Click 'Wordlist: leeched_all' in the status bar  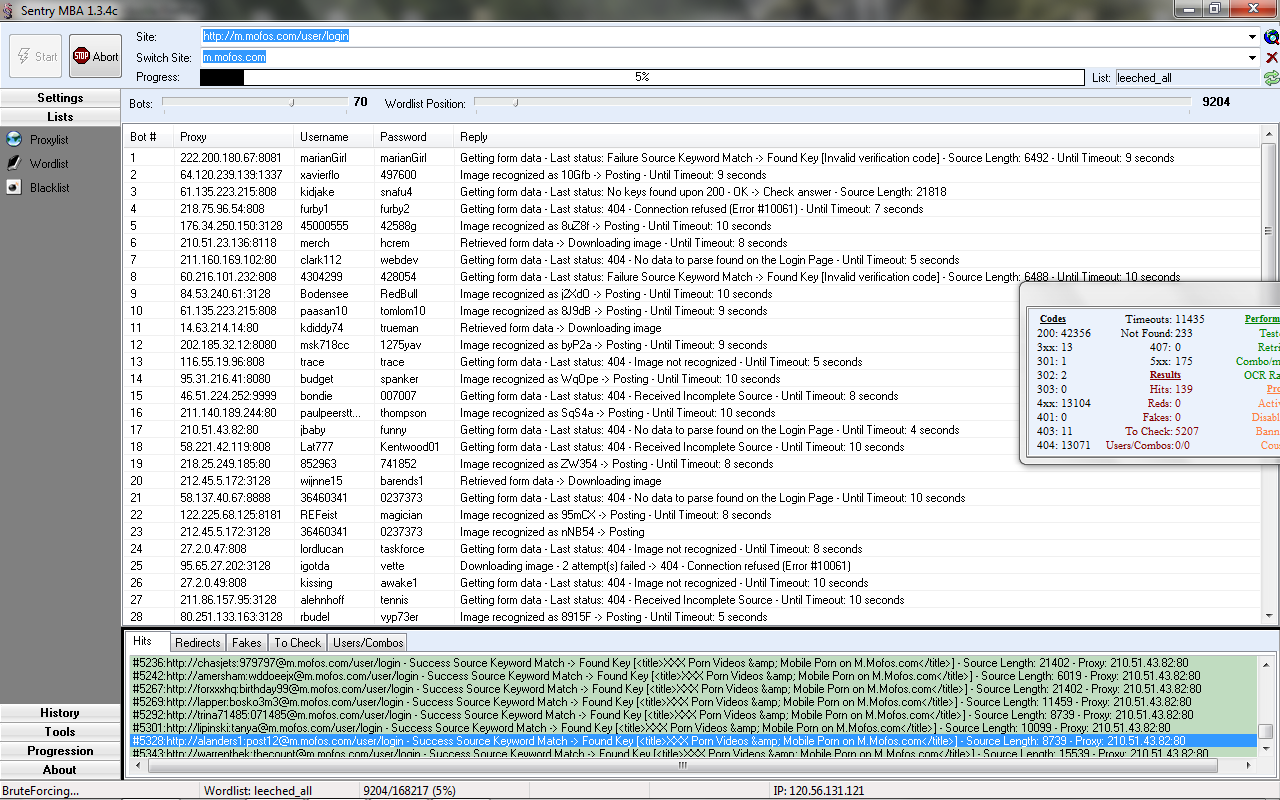pos(258,791)
